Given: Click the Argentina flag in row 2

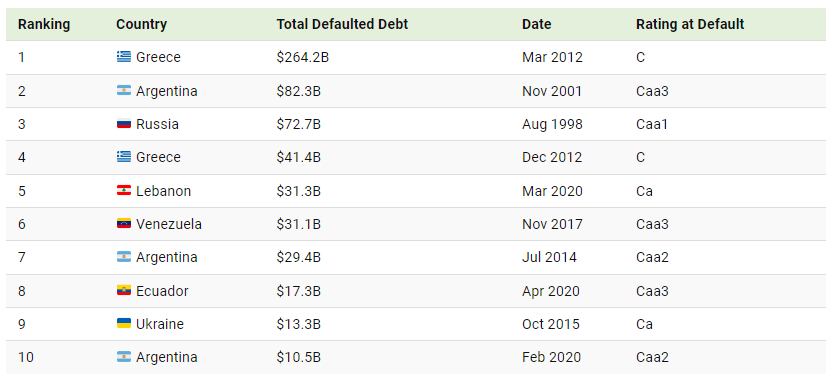Looking at the screenshot, I should [x=124, y=91].
